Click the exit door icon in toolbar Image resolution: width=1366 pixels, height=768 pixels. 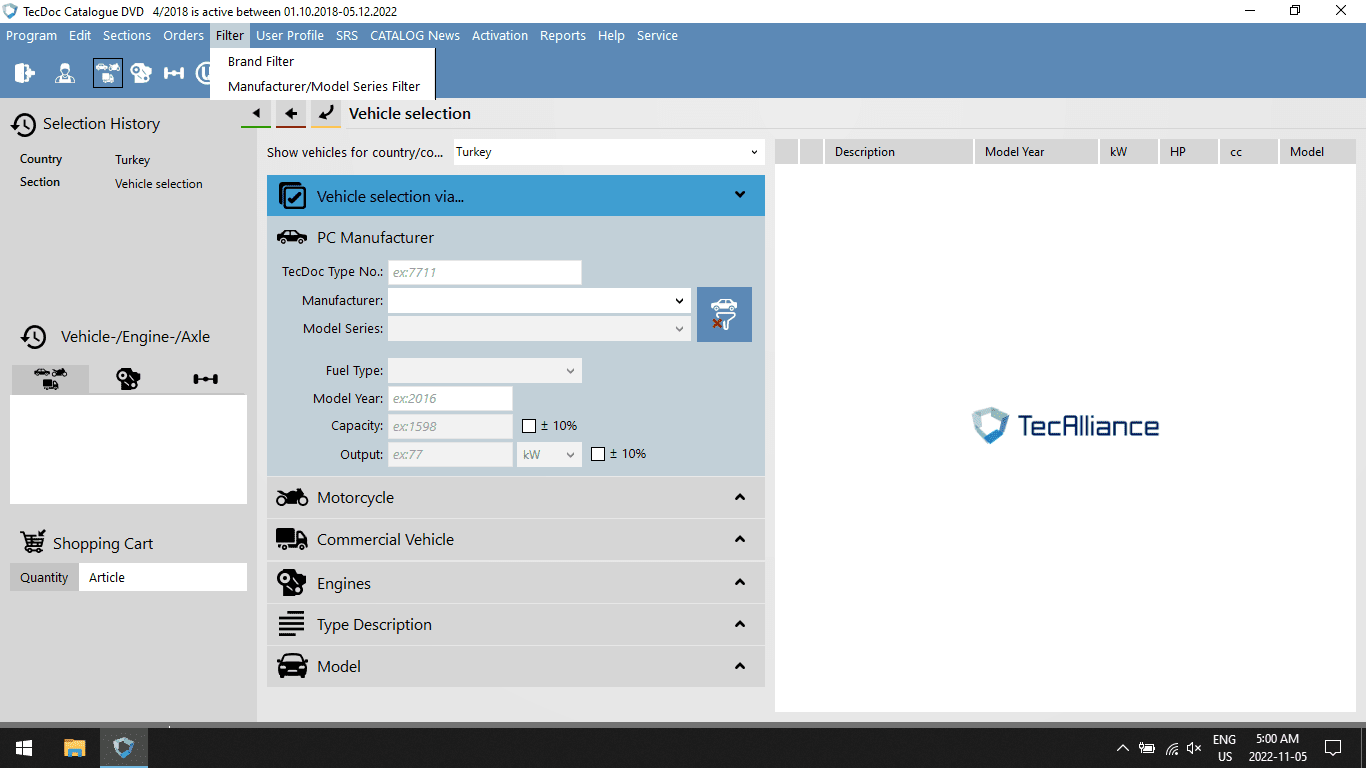[25, 73]
